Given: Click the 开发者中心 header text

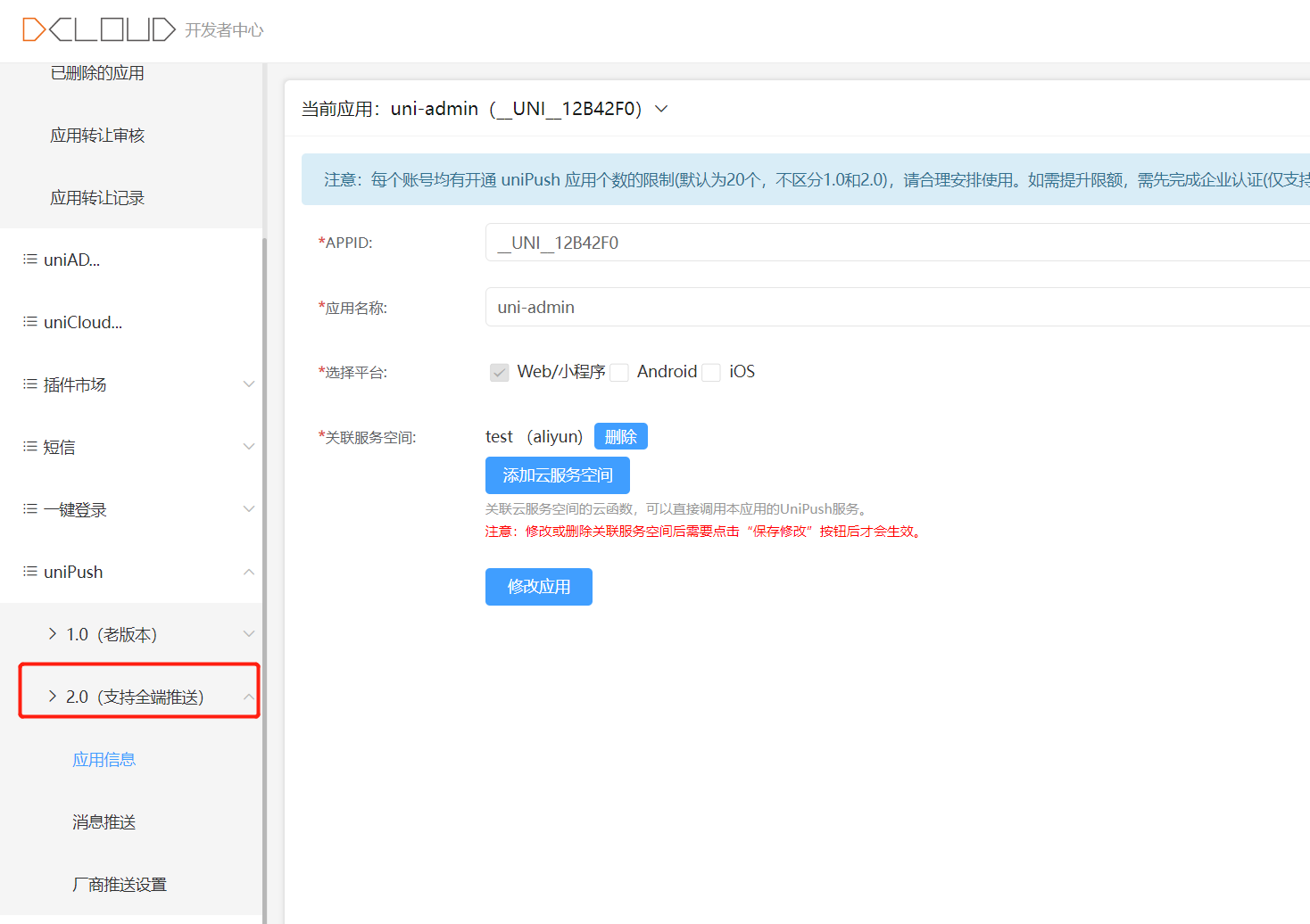Looking at the screenshot, I should 224,30.
